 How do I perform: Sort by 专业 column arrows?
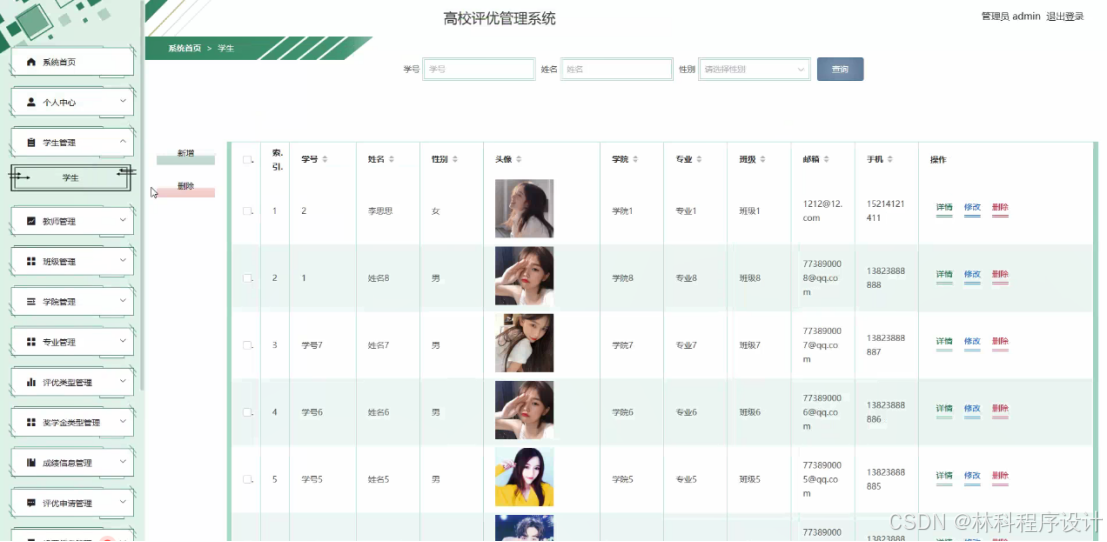pos(698,159)
